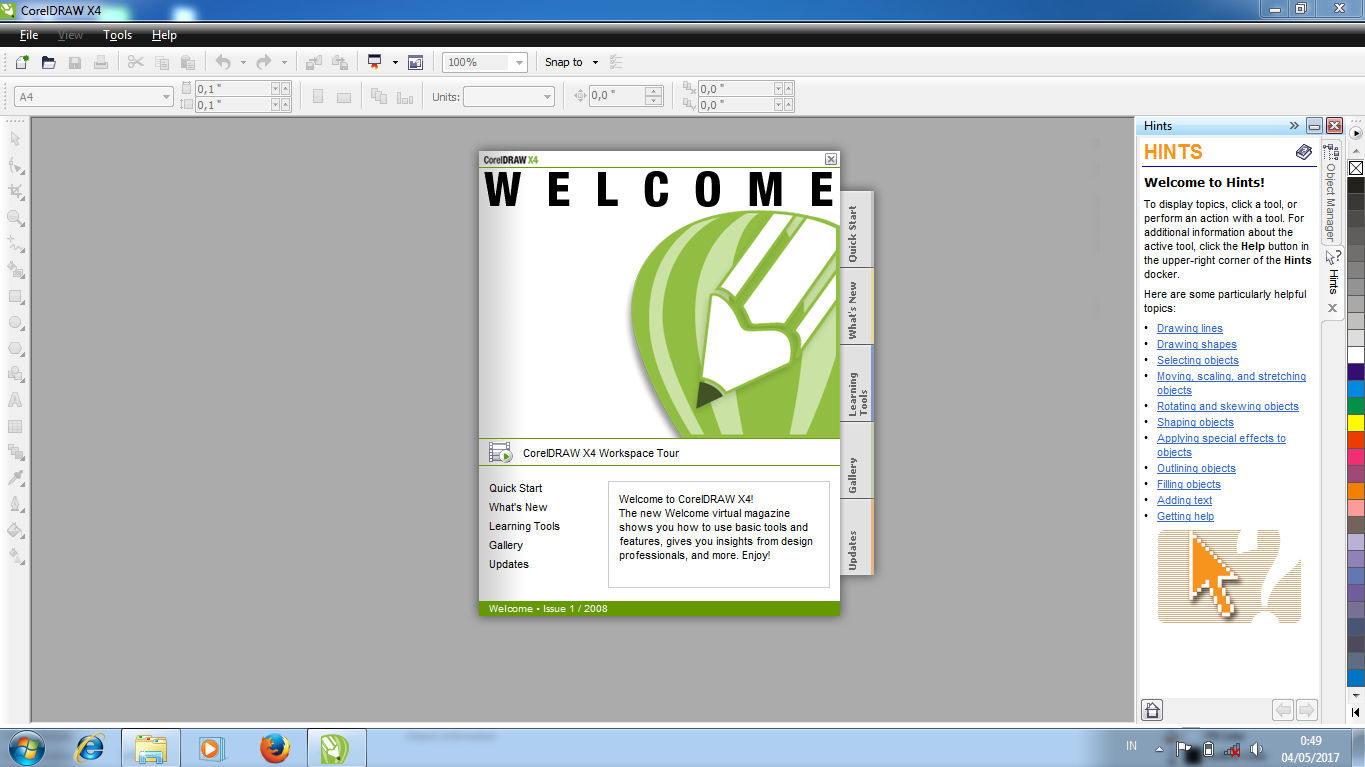
Task: Click the Print icon in the toolbar
Action: [101, 62]
